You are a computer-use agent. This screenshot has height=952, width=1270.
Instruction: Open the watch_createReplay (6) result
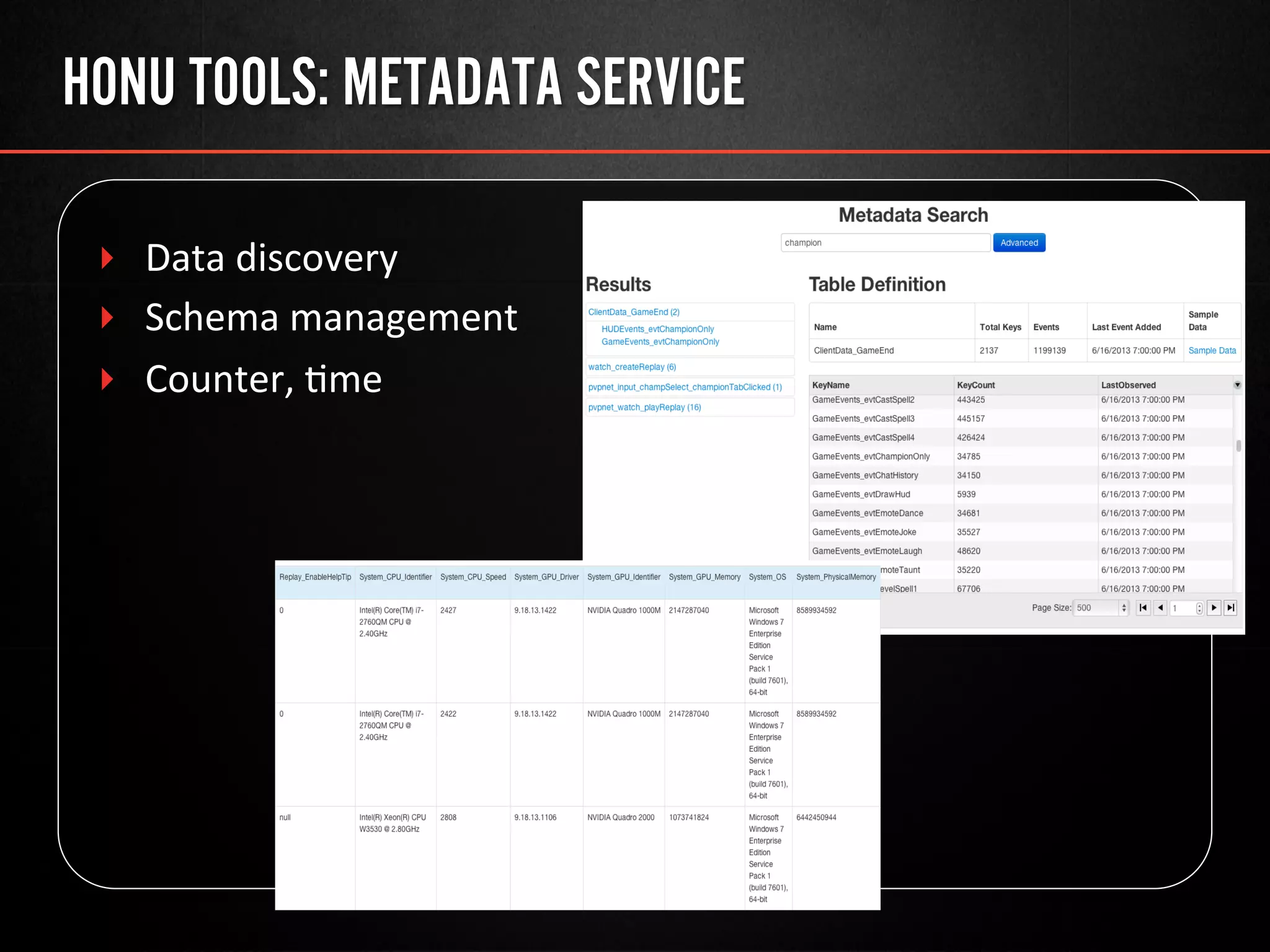[x=632, y=367]
